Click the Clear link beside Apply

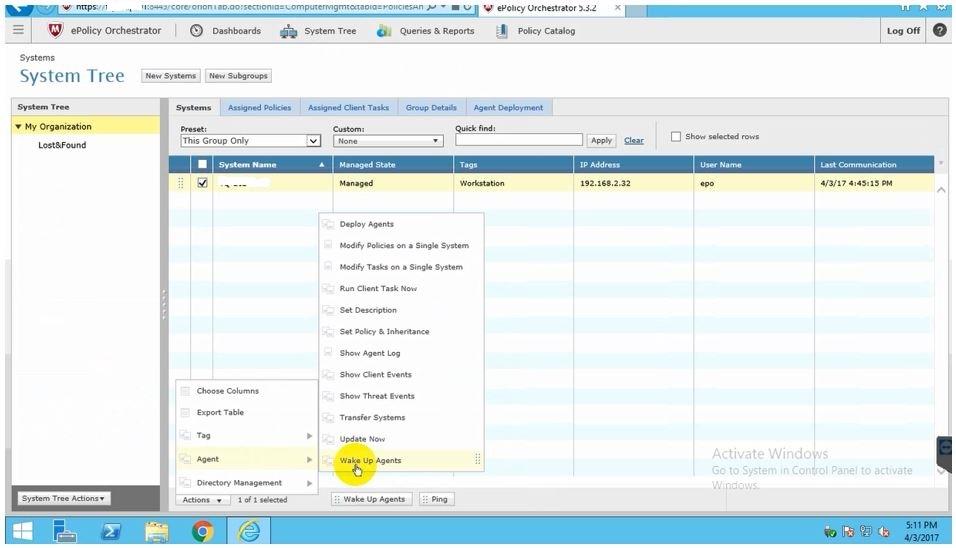click(x=634, y=141)
